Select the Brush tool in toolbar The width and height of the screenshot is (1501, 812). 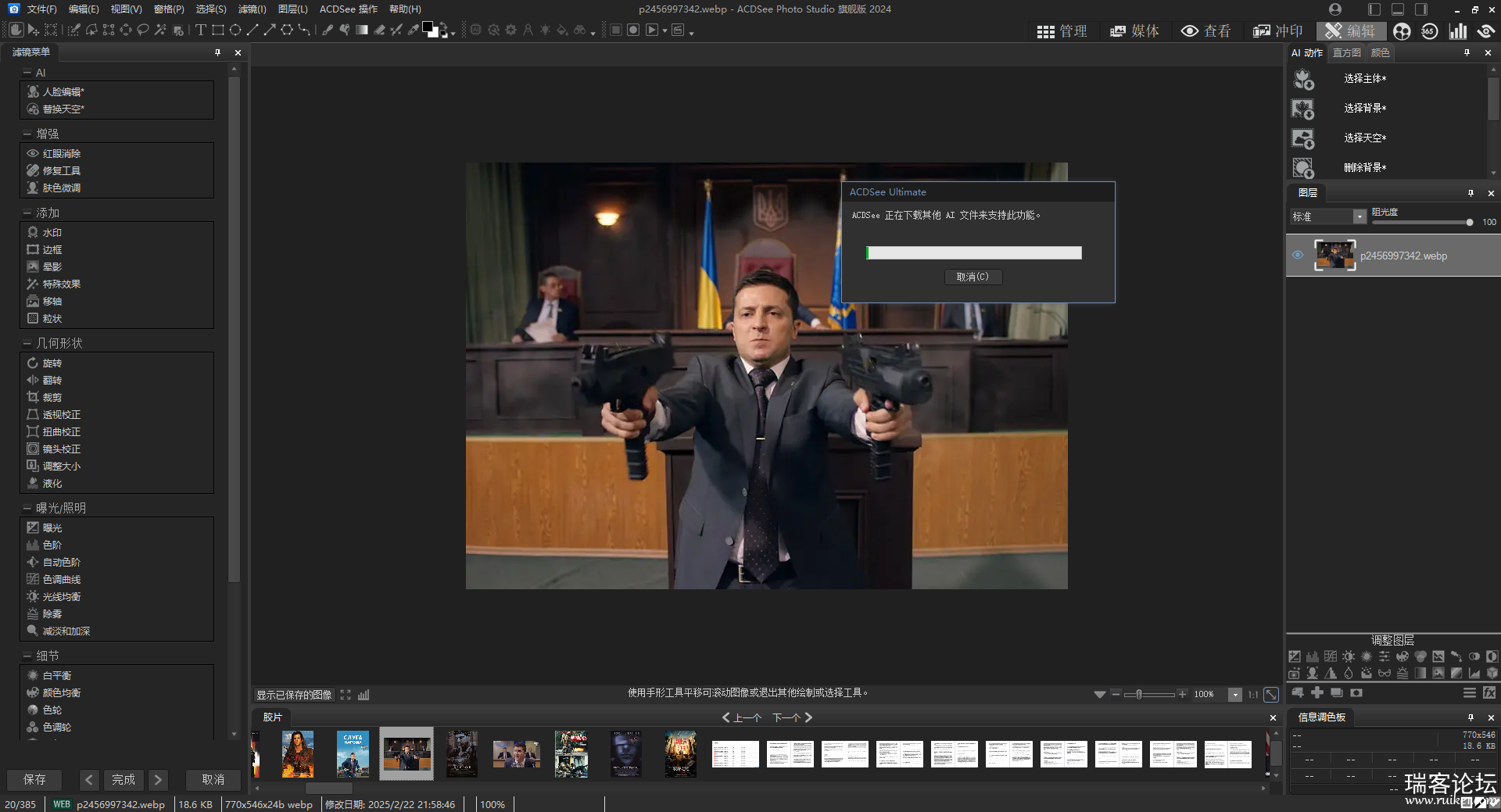tap(326, 30)
